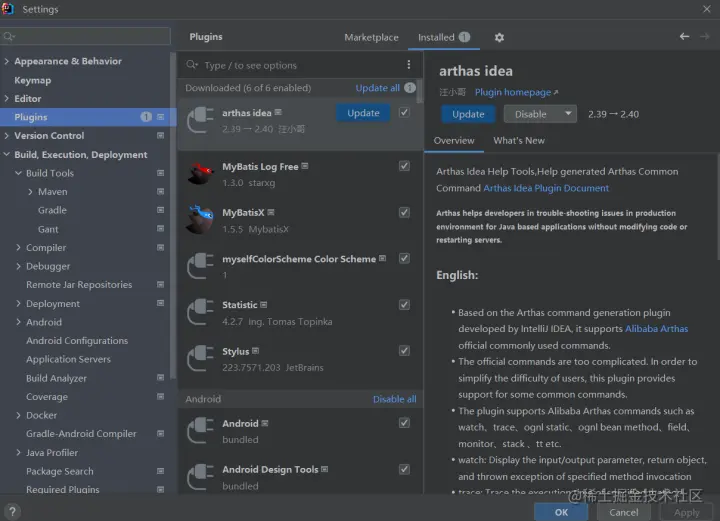
Task: Click the Android Design Tools plugin icon
Action: pyautogui.click(x=200, y=477)
